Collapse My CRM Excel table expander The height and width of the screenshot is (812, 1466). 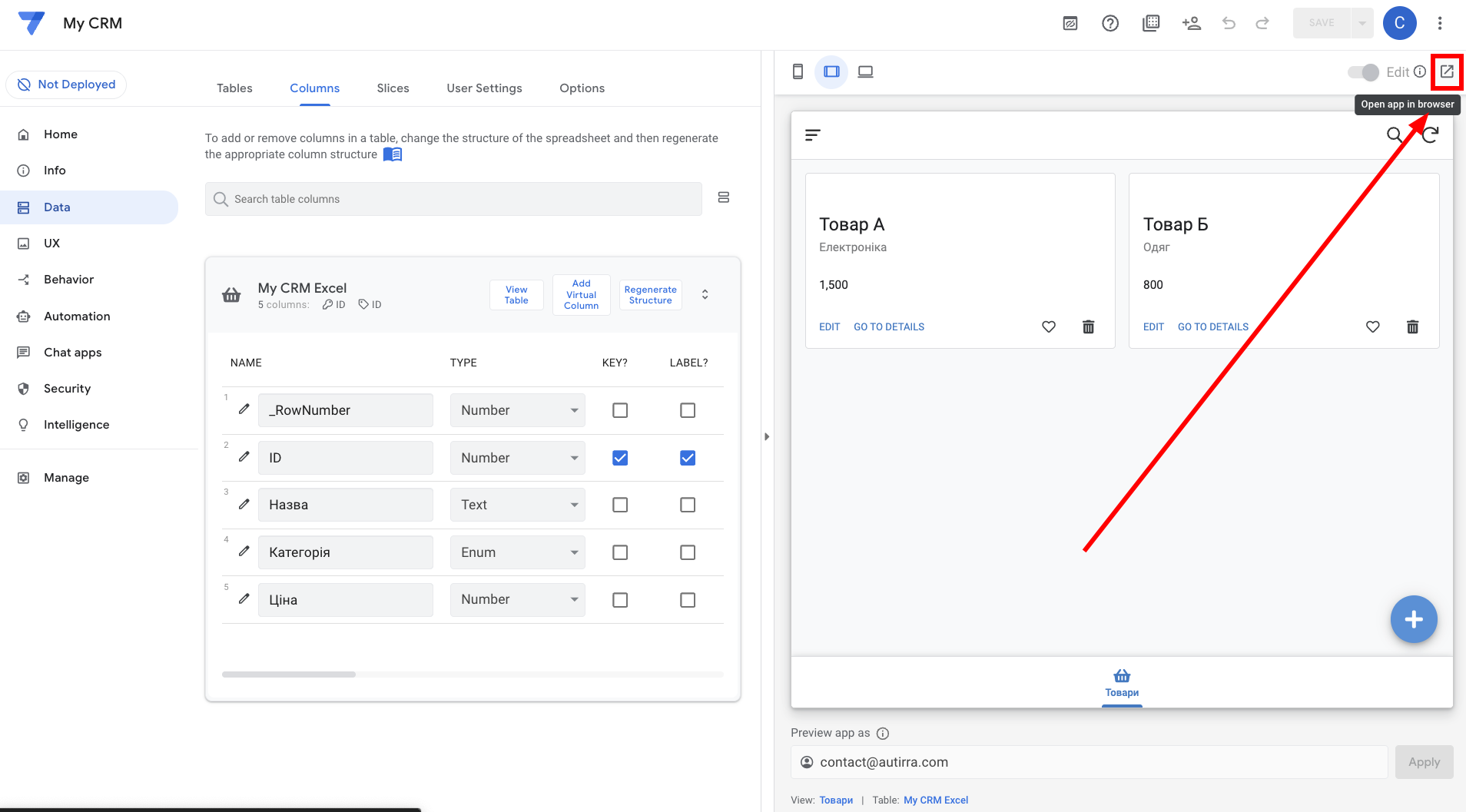click(x=705, y=294)
